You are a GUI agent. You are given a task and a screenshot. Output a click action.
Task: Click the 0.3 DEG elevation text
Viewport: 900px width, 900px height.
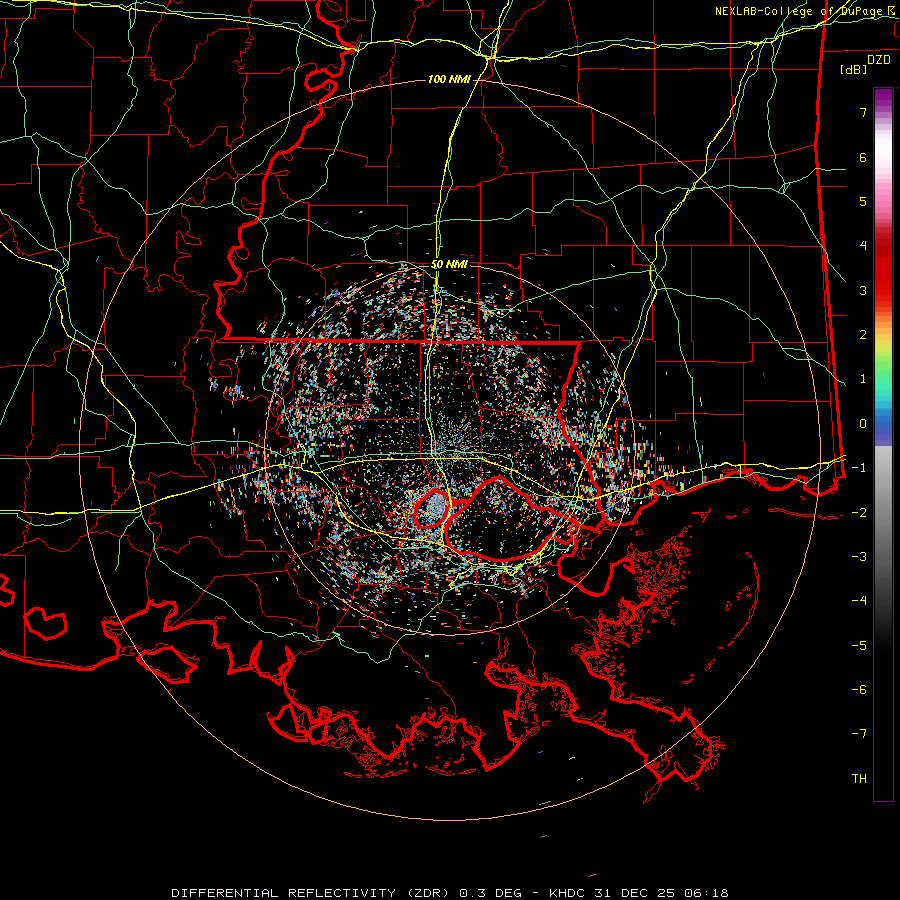490,893
